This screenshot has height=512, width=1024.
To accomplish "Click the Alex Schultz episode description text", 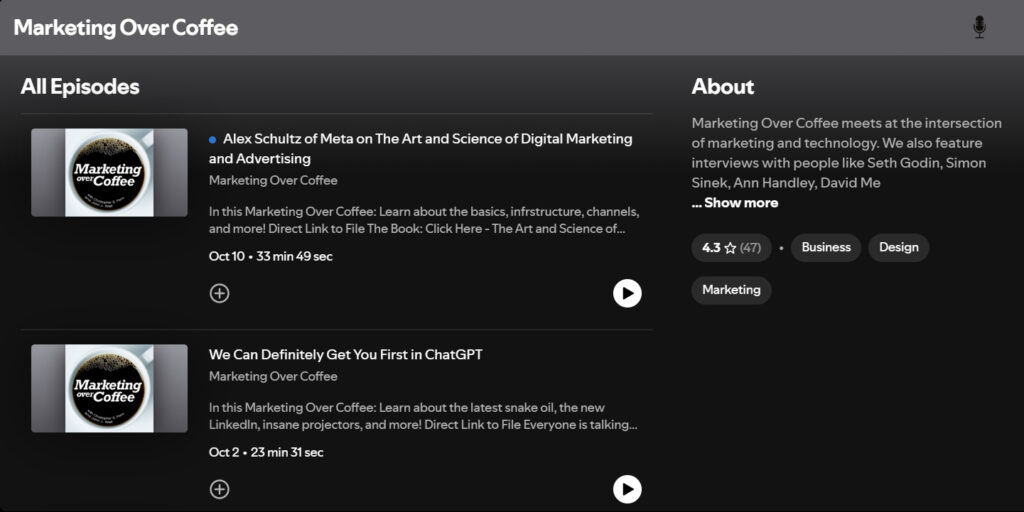I will [423, 220].
